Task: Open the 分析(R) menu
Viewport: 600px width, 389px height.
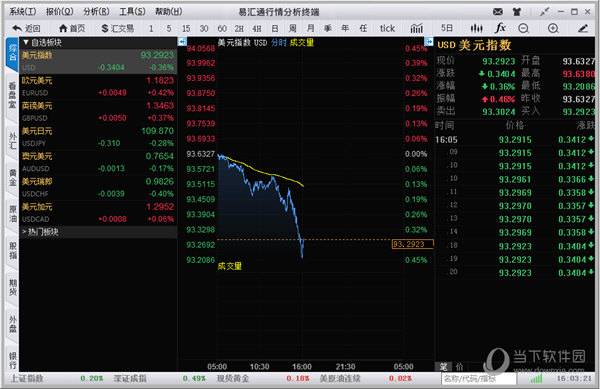Action: tap(96, 11)
